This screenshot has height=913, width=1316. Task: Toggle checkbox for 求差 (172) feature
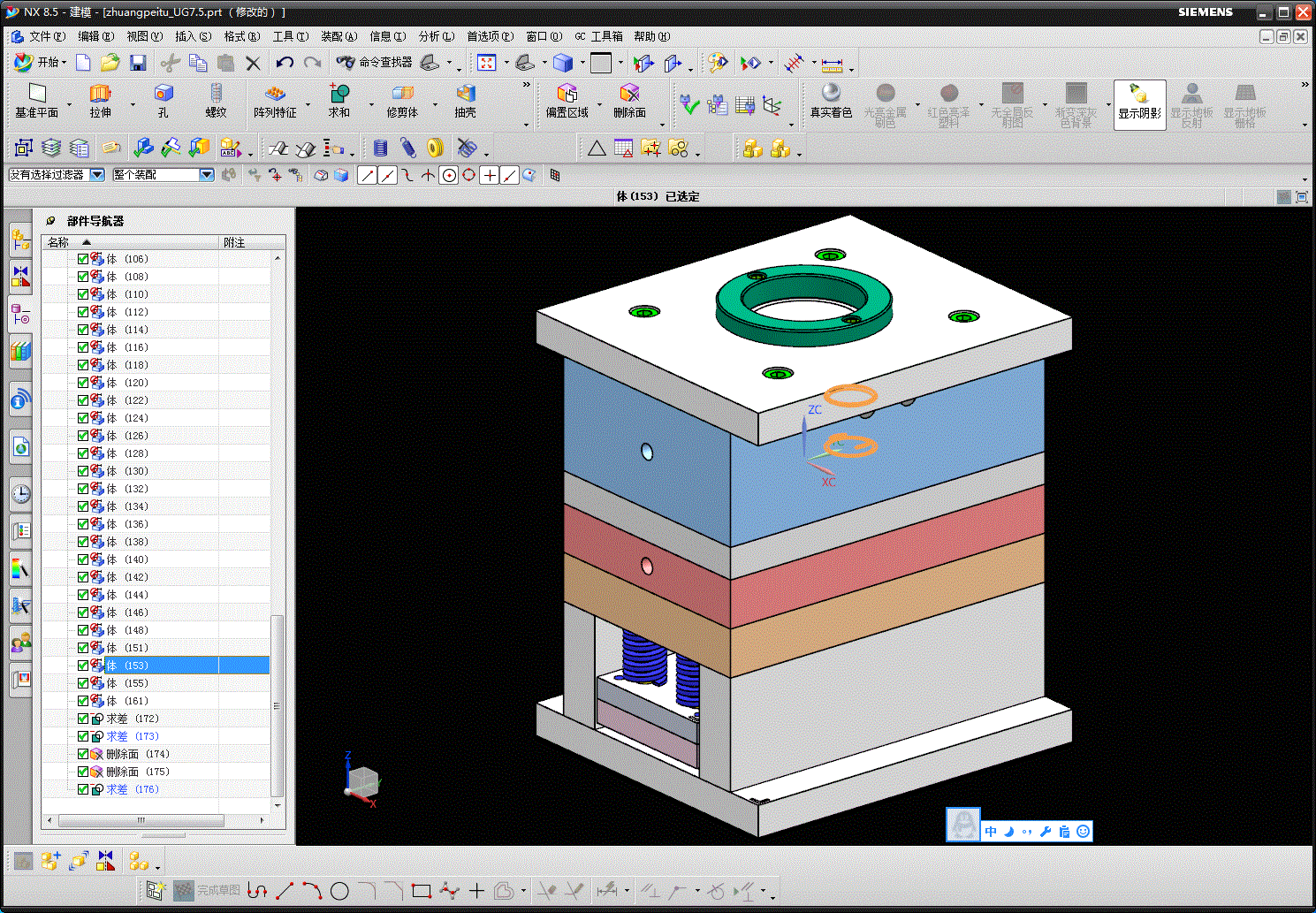pos(83,719)
